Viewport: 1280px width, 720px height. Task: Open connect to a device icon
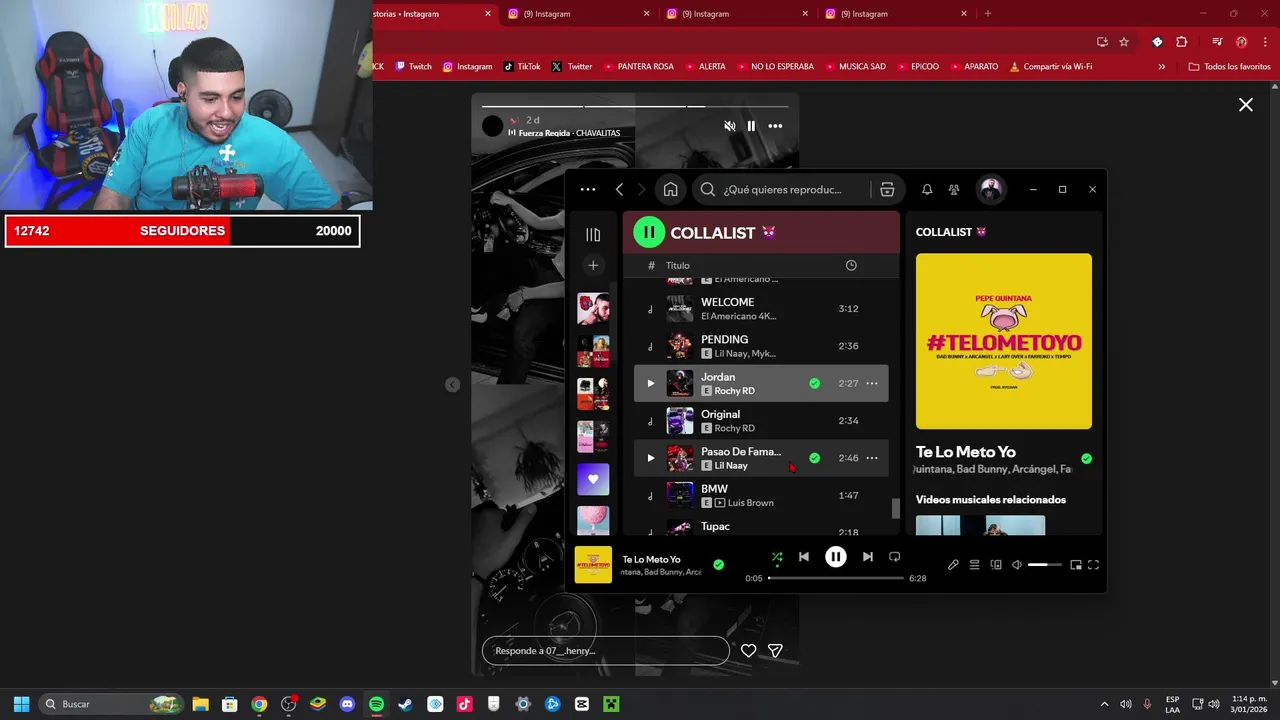click(x=996, y=565)
